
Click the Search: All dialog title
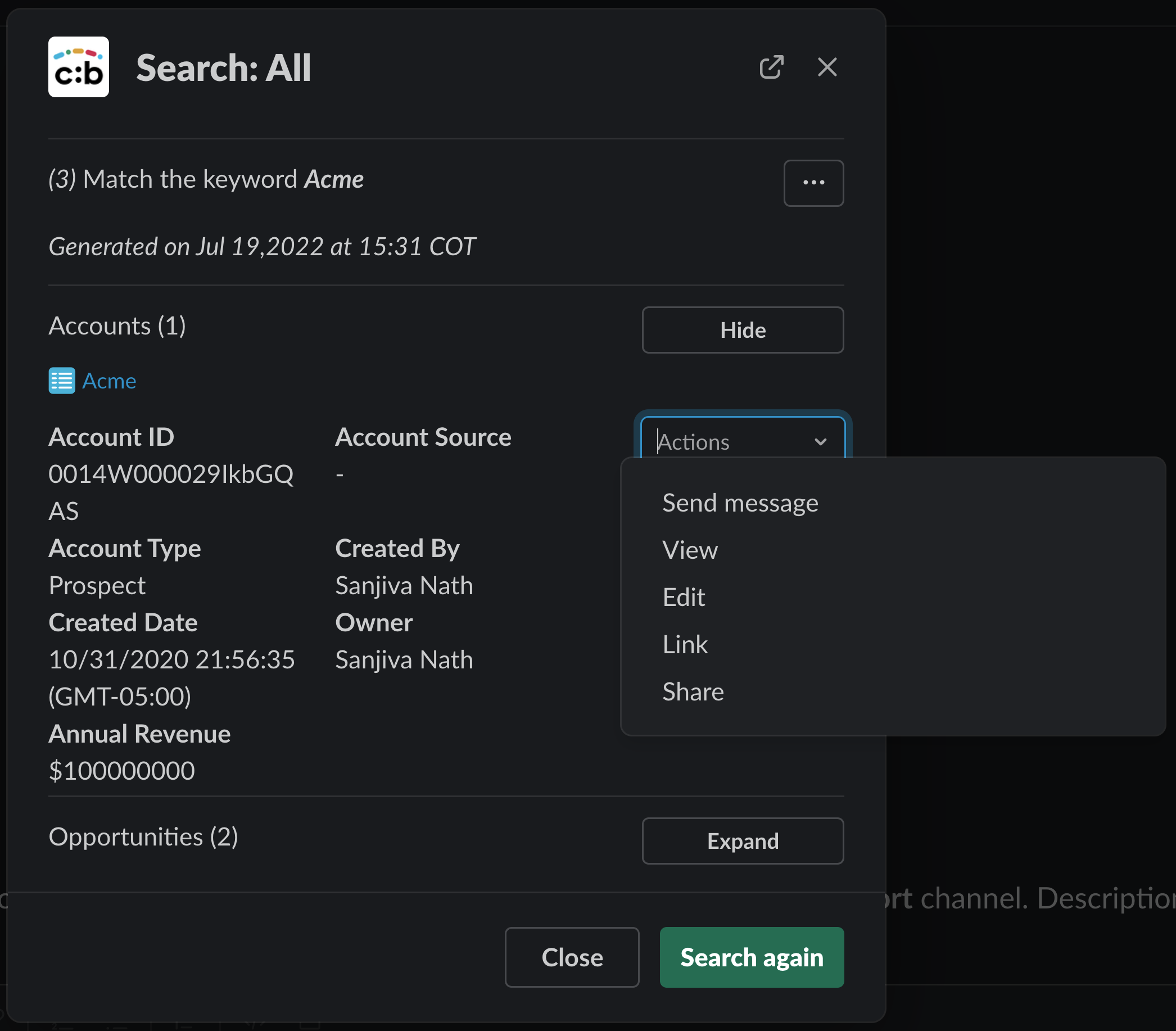tap(223, 67)
